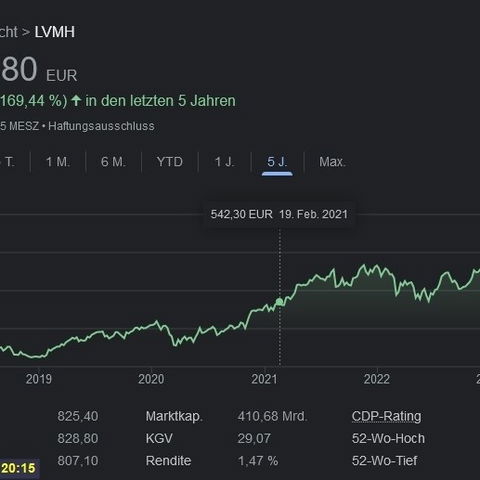Click the 807,10 value
Viewport: 480px width, 480px height.
[78, 461]
